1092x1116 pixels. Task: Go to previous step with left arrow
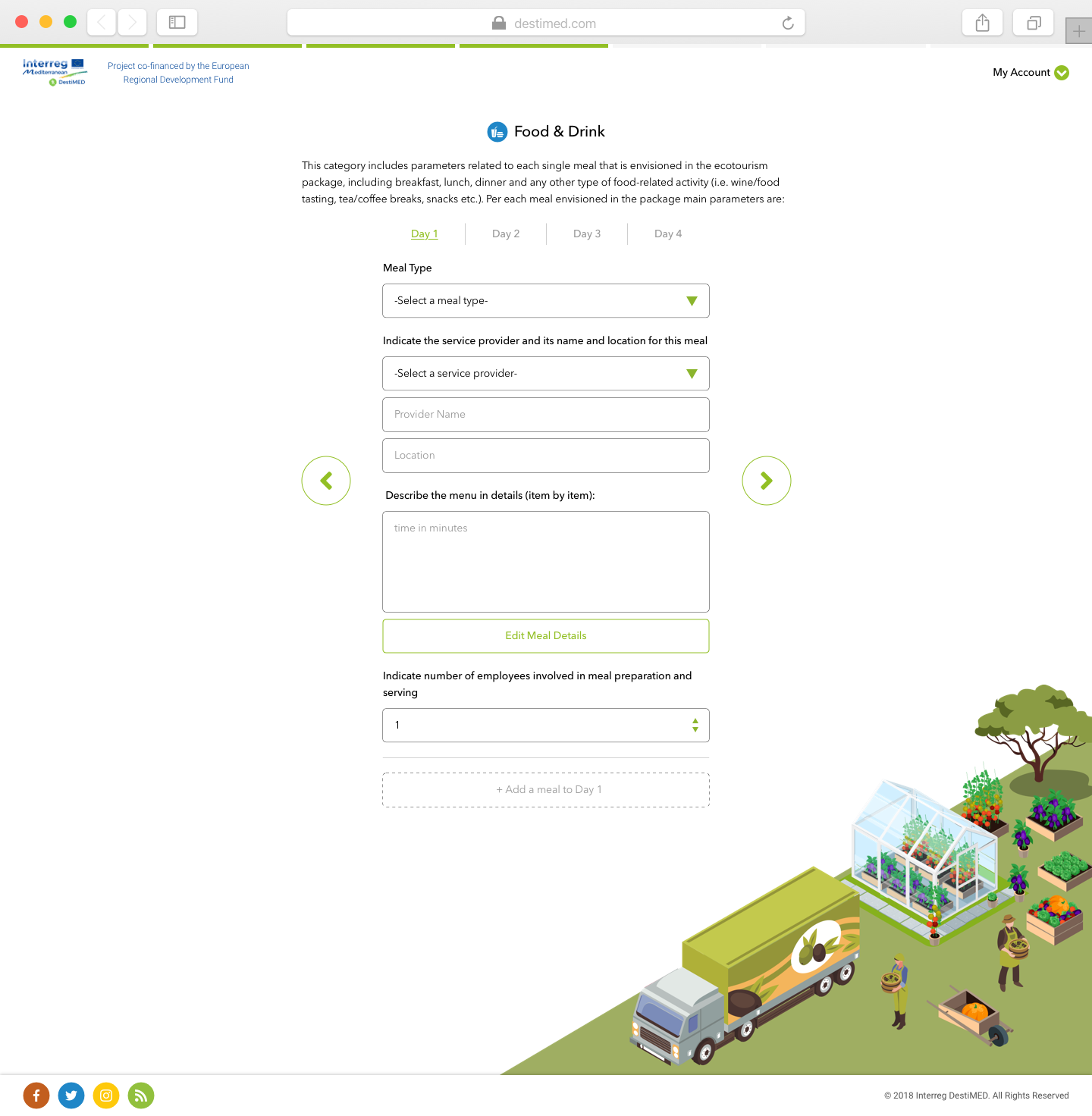326,481
